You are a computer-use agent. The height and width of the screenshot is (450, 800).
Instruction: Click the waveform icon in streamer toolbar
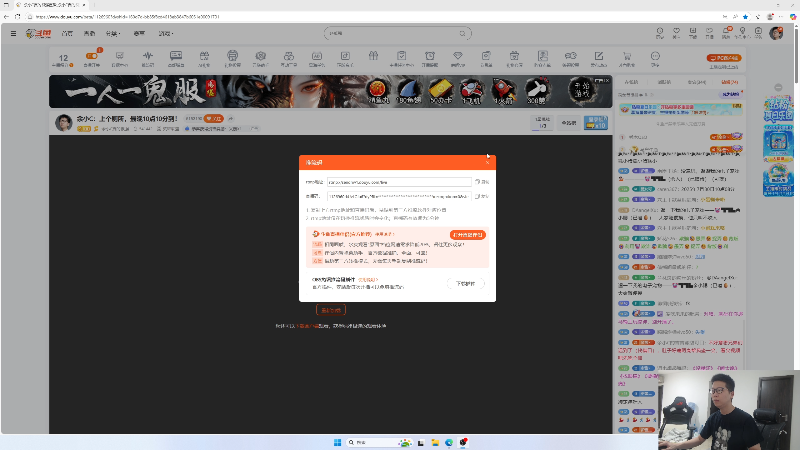148,58
